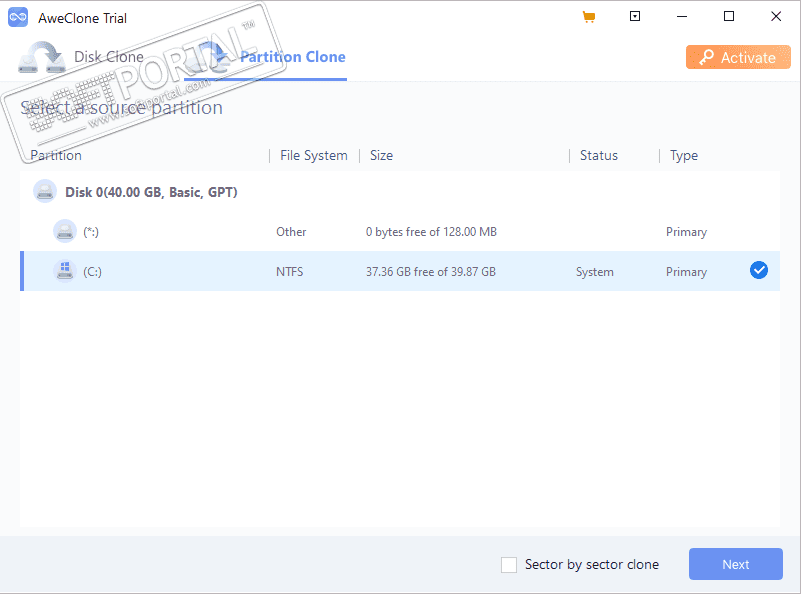Click the "Sector by sector clone" label
Screen dimensions: 801x594
[592, 564]
